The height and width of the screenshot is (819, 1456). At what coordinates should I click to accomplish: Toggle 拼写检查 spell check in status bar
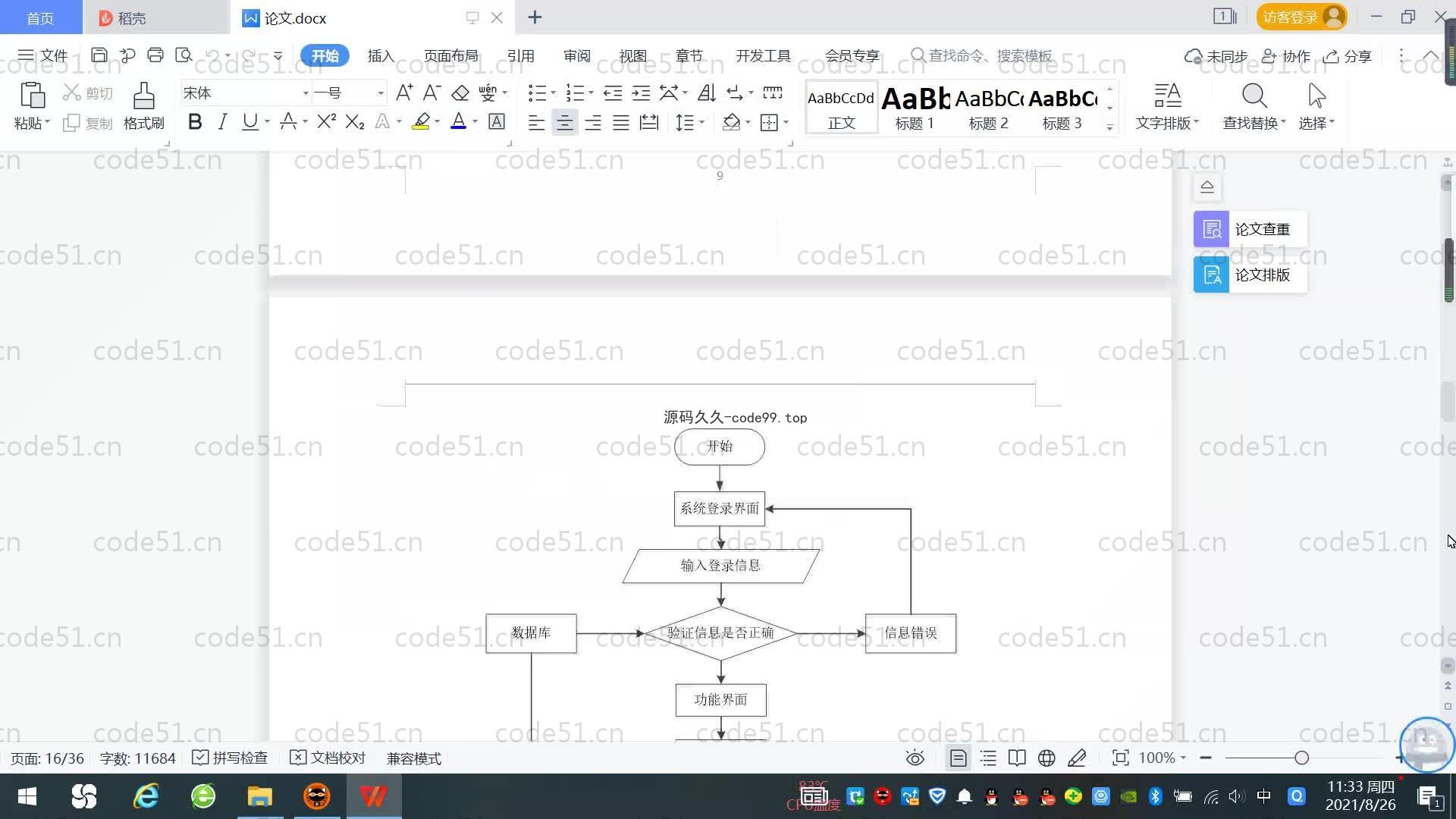[x=230, y=758]
